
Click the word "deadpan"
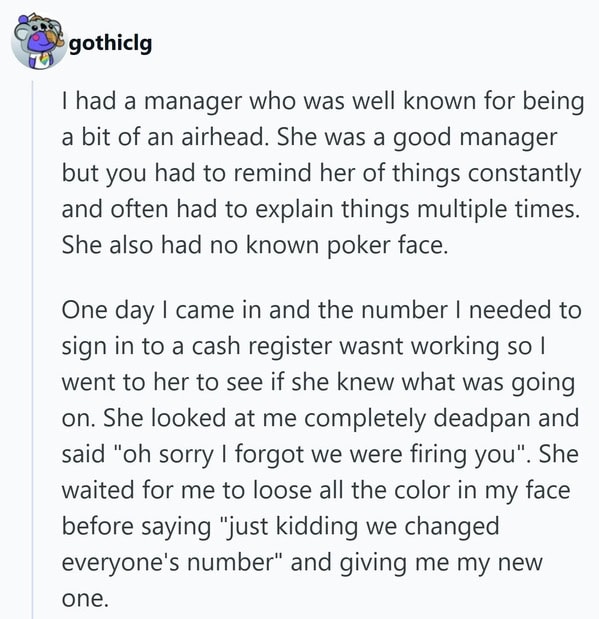482,419
